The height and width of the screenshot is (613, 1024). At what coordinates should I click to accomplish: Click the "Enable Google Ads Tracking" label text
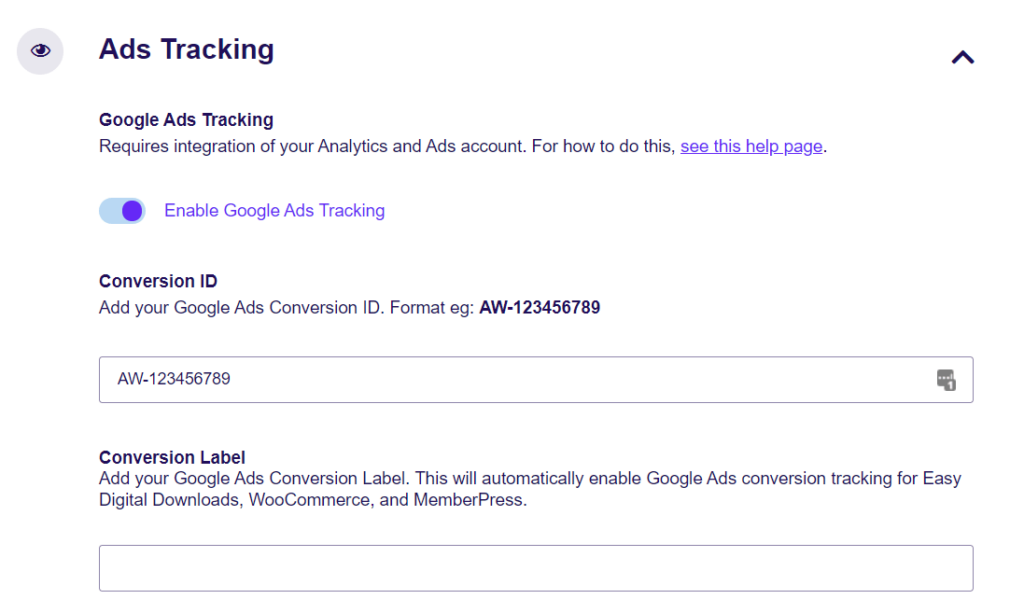[275, 210]
